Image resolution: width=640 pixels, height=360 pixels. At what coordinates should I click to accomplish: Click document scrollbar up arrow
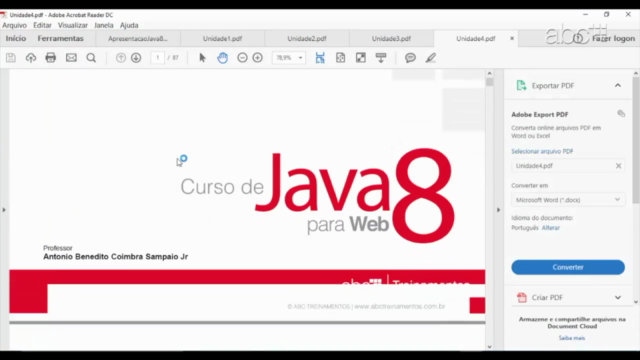coord(489,73)
